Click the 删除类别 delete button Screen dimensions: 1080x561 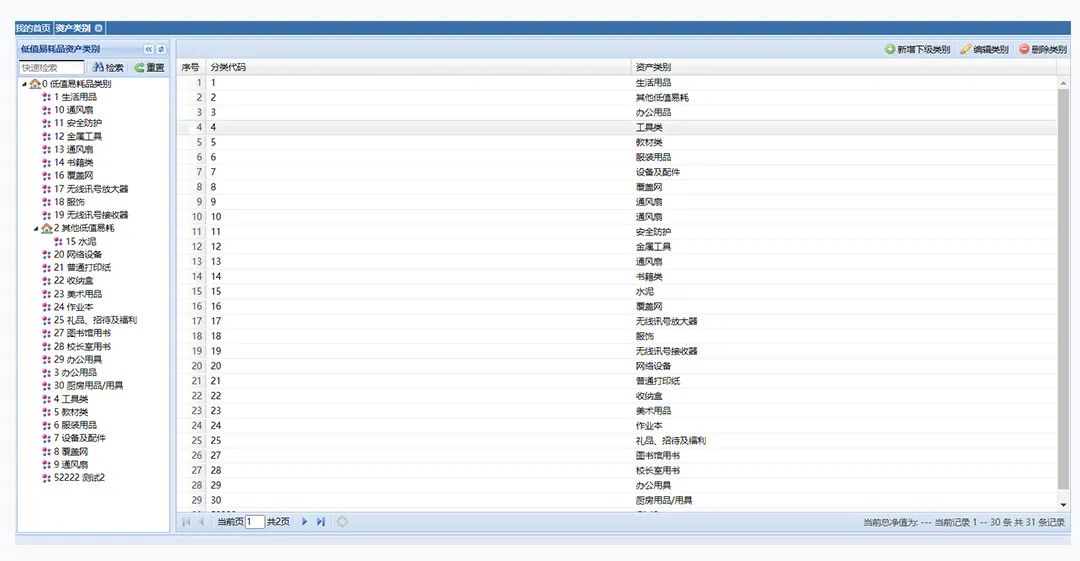coord(1043,50)
